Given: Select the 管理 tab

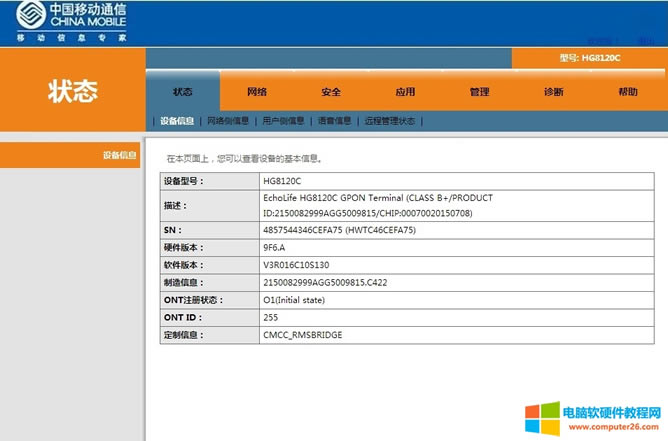Looking at the screenshot, I should point(479,92).
